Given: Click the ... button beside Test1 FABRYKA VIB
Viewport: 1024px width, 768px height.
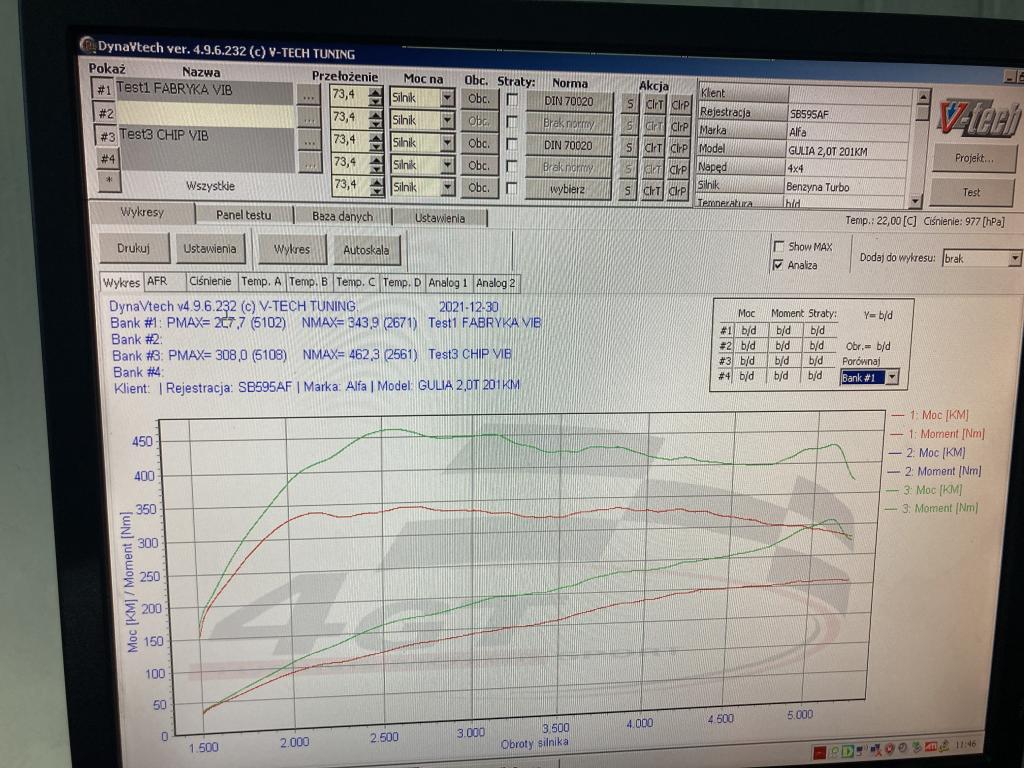Looking at the screenshot, I should 308,95.
